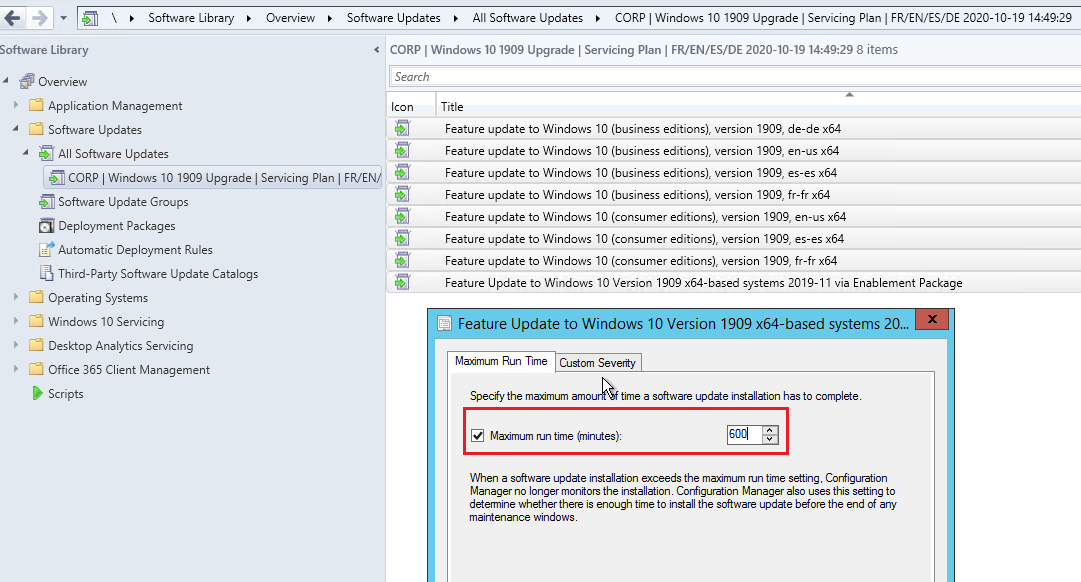Go forward using the forward arrow
Screen dimensions: 1081x582
40,18
